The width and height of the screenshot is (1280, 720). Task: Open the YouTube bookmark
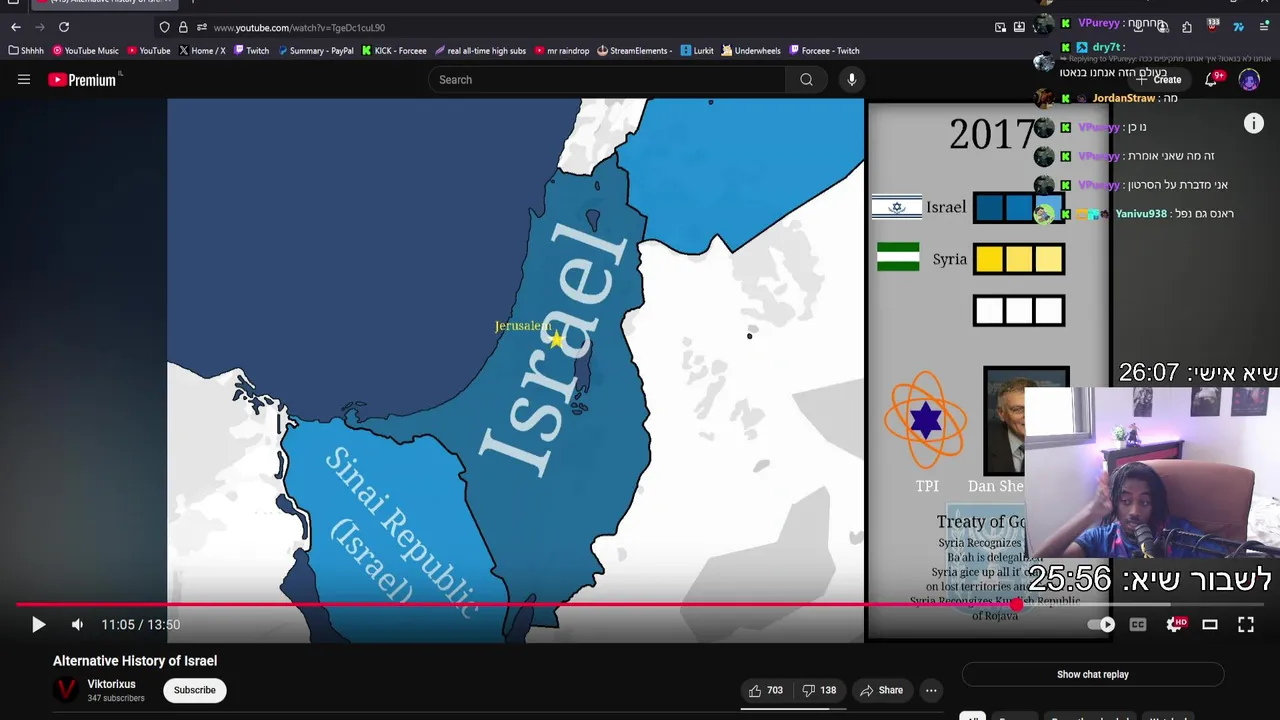pos(149,50)
